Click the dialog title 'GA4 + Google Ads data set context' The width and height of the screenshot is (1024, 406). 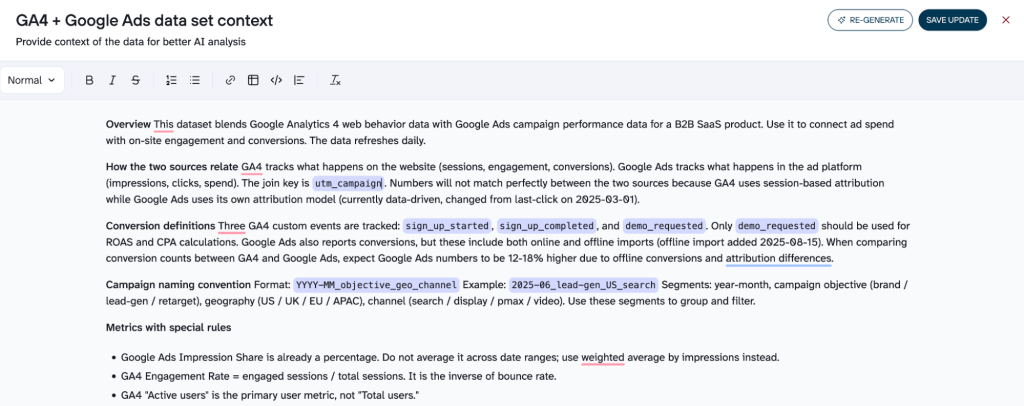click(144, 20)
